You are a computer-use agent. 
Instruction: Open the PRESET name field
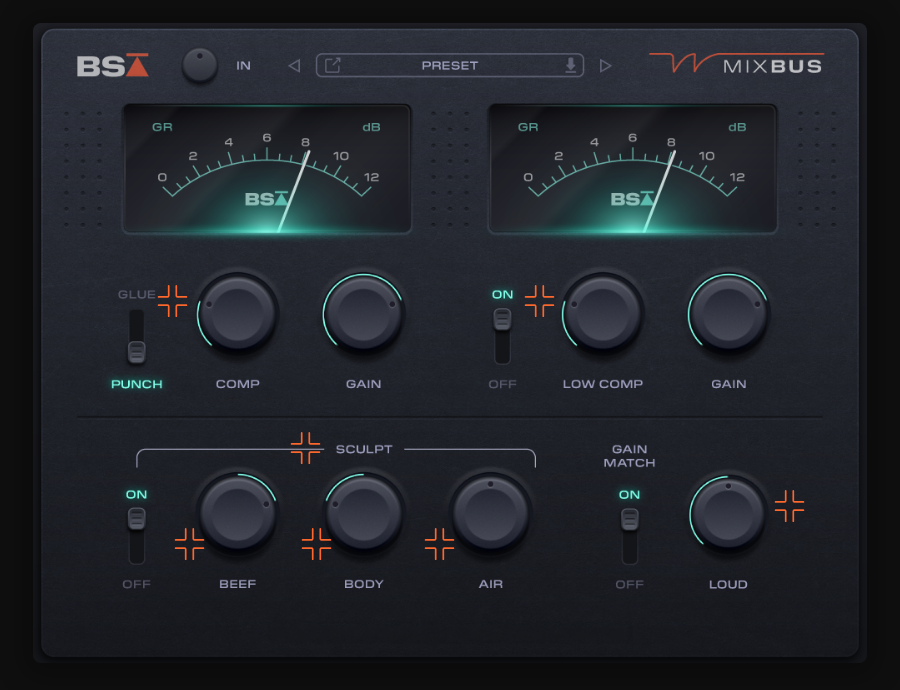point(449,65)
